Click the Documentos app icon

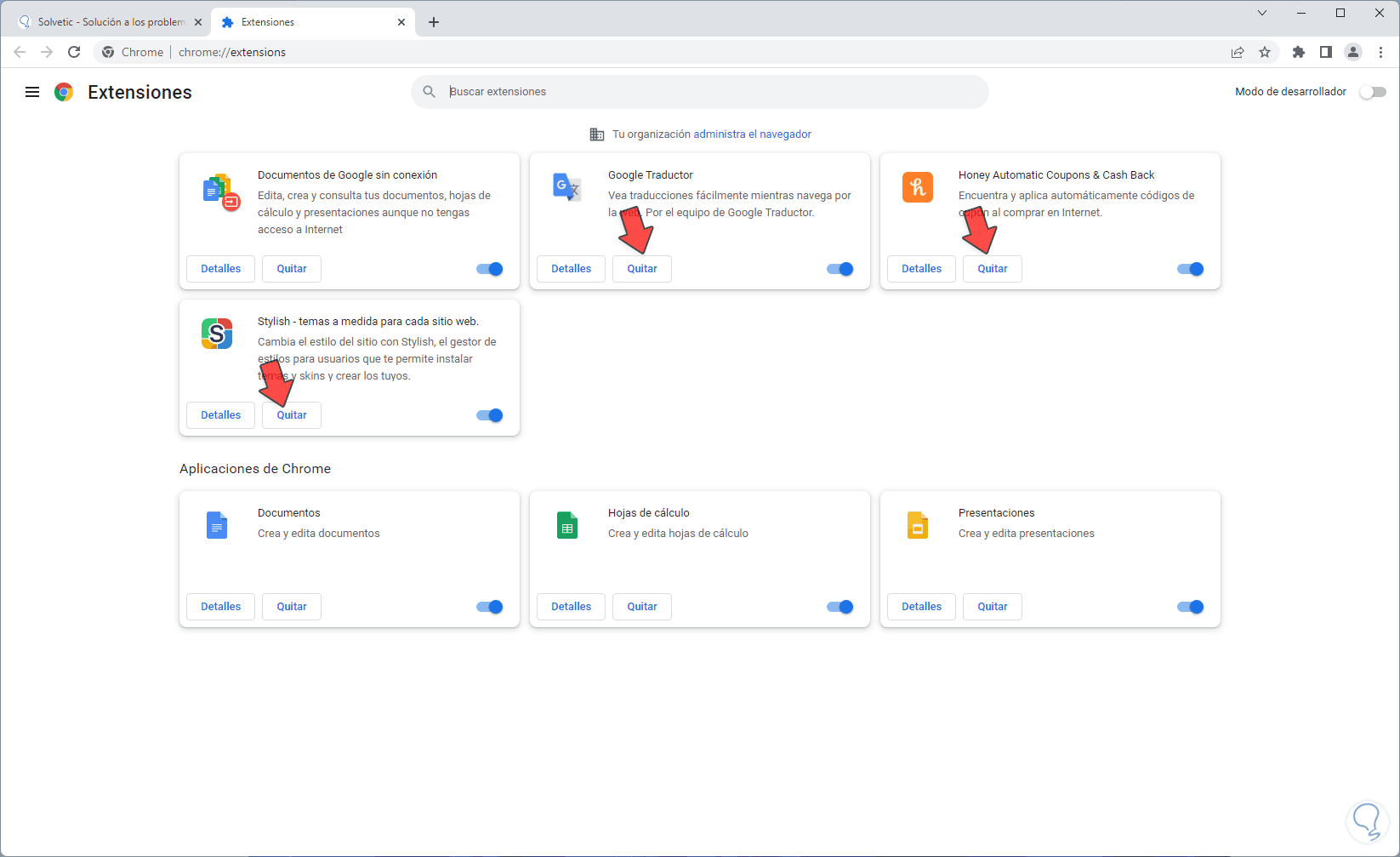coord(217,525)
